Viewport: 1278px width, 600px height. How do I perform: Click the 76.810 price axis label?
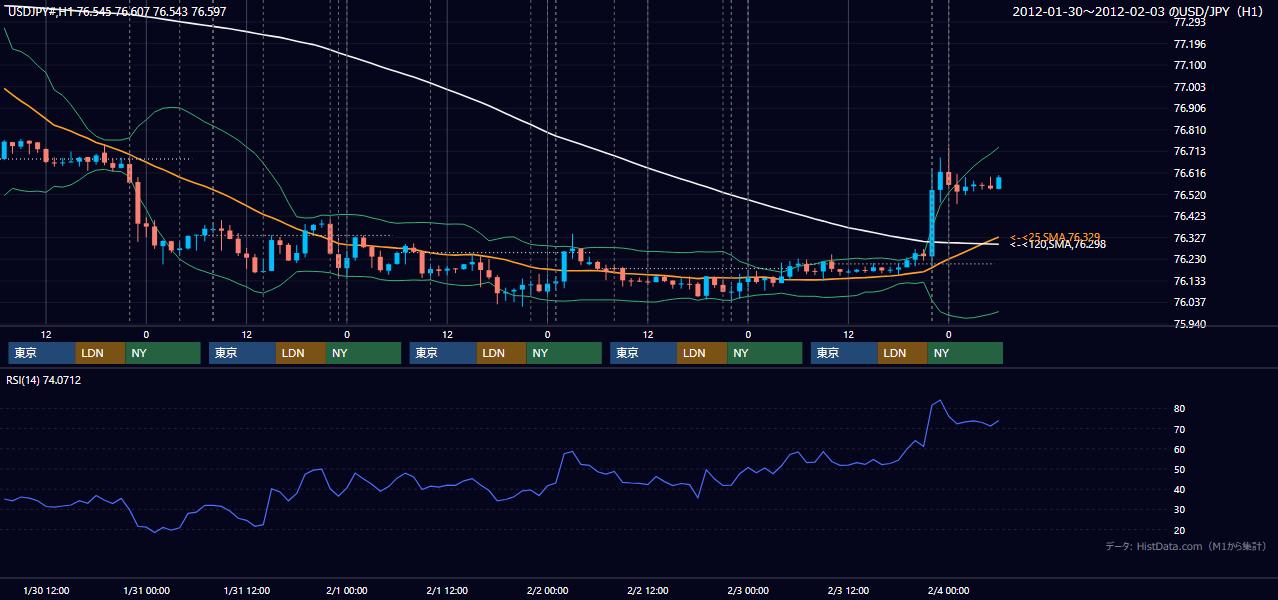tap(1189, 130)
